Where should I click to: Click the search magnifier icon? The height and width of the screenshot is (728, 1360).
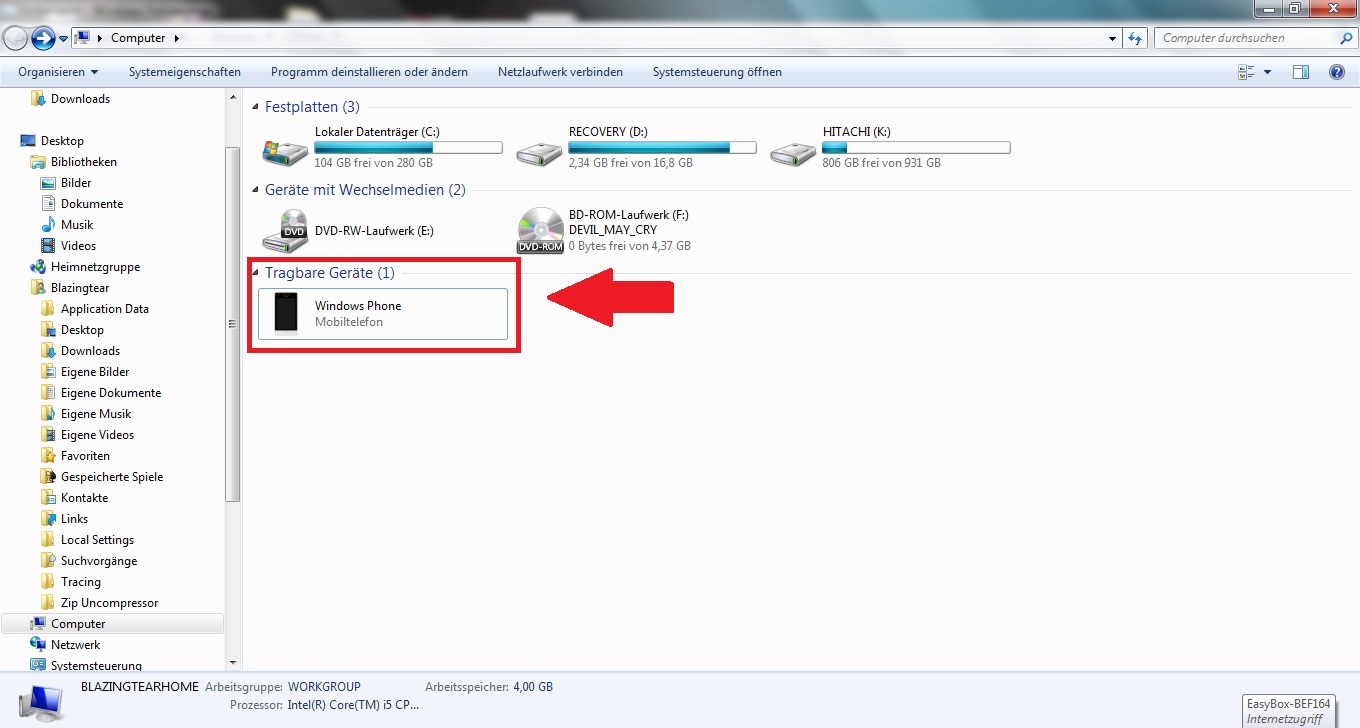coord(1345,38)
